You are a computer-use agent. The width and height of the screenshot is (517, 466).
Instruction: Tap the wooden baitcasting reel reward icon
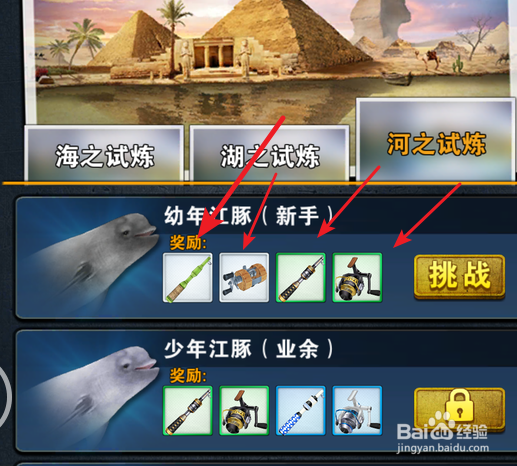pos(244,277)
